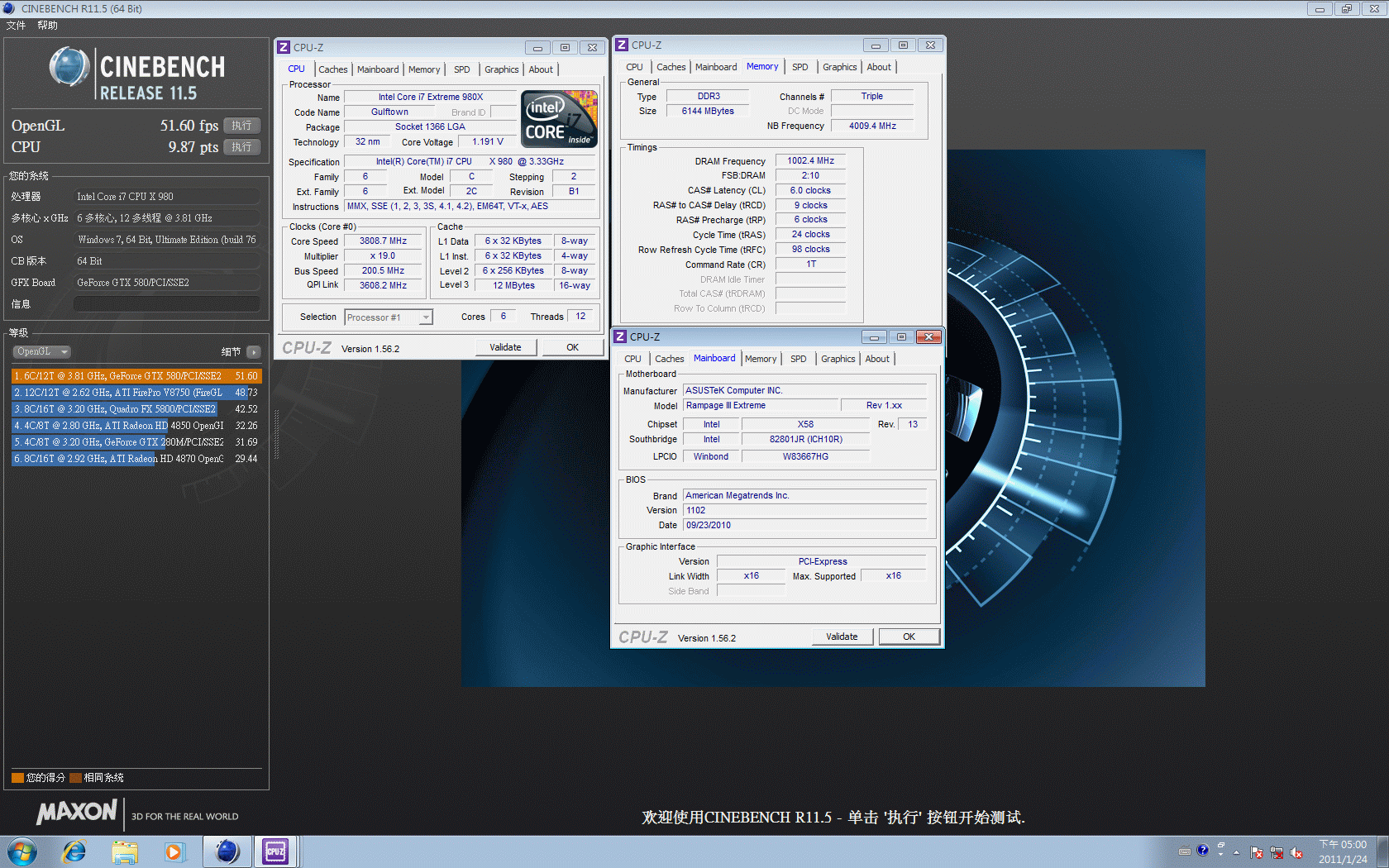Click the Windows Start orb
1389x868 pixels.
coord(22,851)
